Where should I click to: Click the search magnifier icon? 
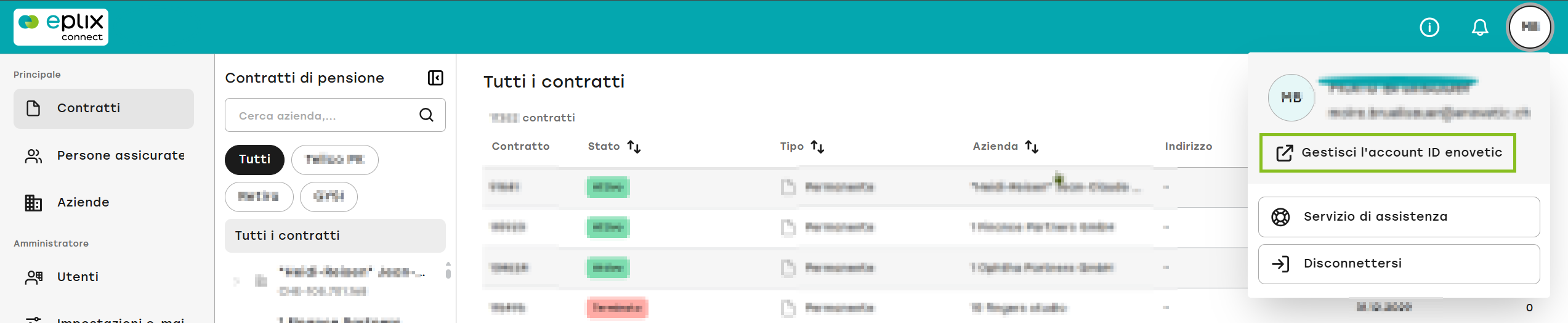click(426, 115)
